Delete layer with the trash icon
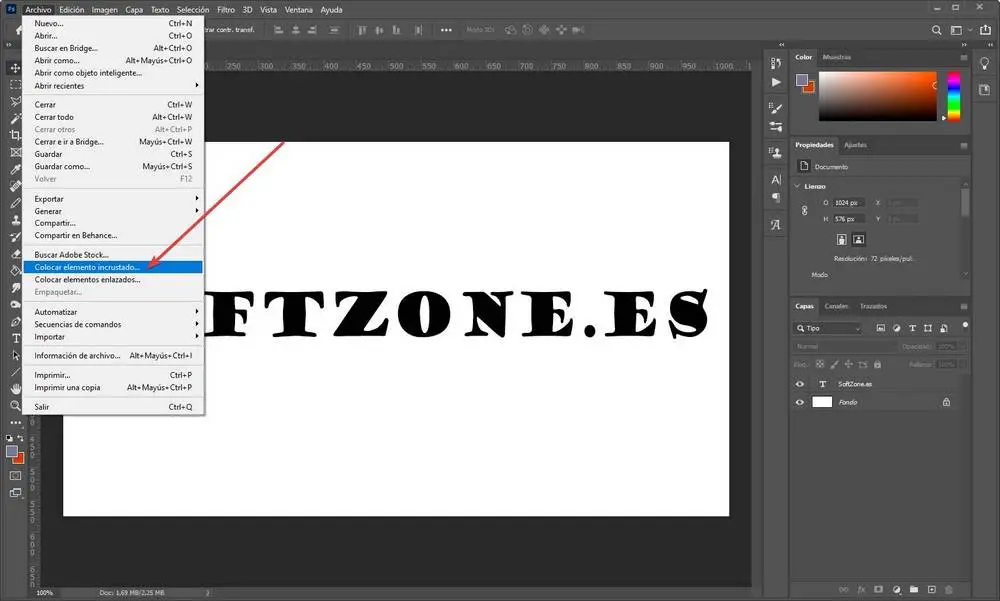Screen dimensions: 1000x601 948,590
